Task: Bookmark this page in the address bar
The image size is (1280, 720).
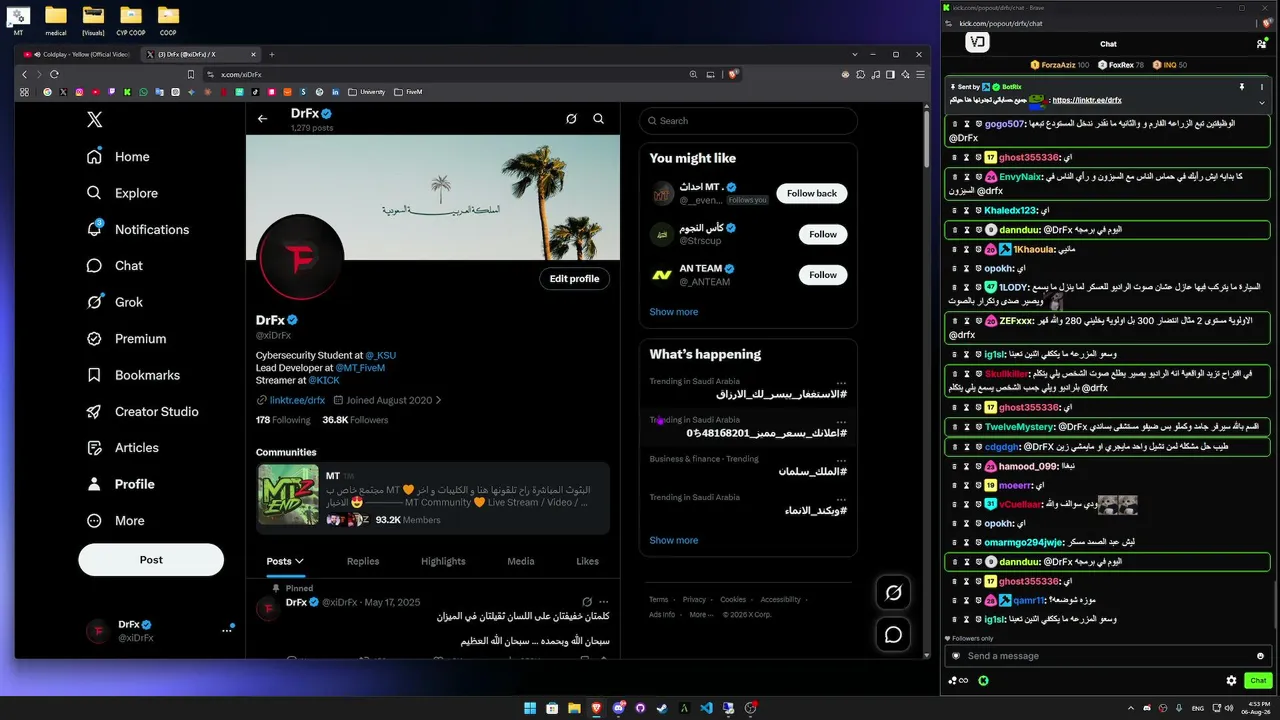Action: tap(191, 74)
